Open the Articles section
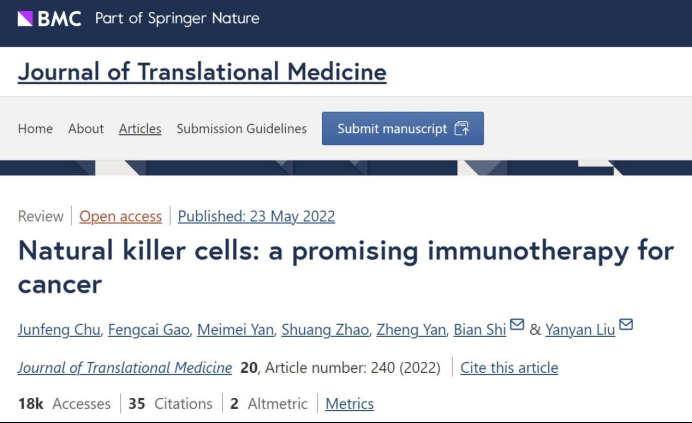This screenshot has height=423, width=692. click(x=140, y=129)
